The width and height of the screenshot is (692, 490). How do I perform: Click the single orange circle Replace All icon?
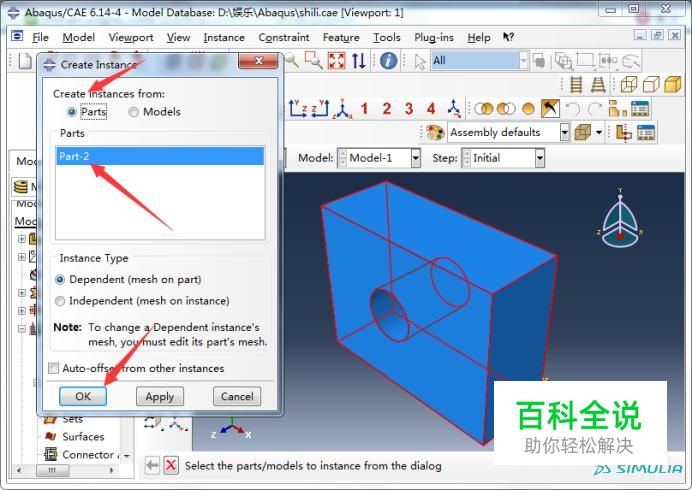click(x=528, y=109)
